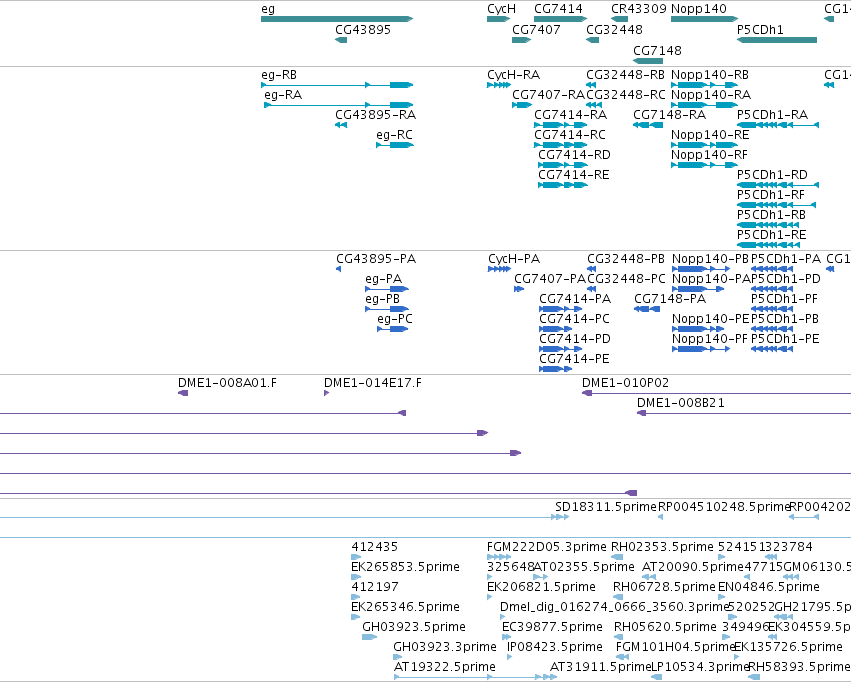
Task: Click protein Nopp140-PF
Action: [x=710, y=340]
